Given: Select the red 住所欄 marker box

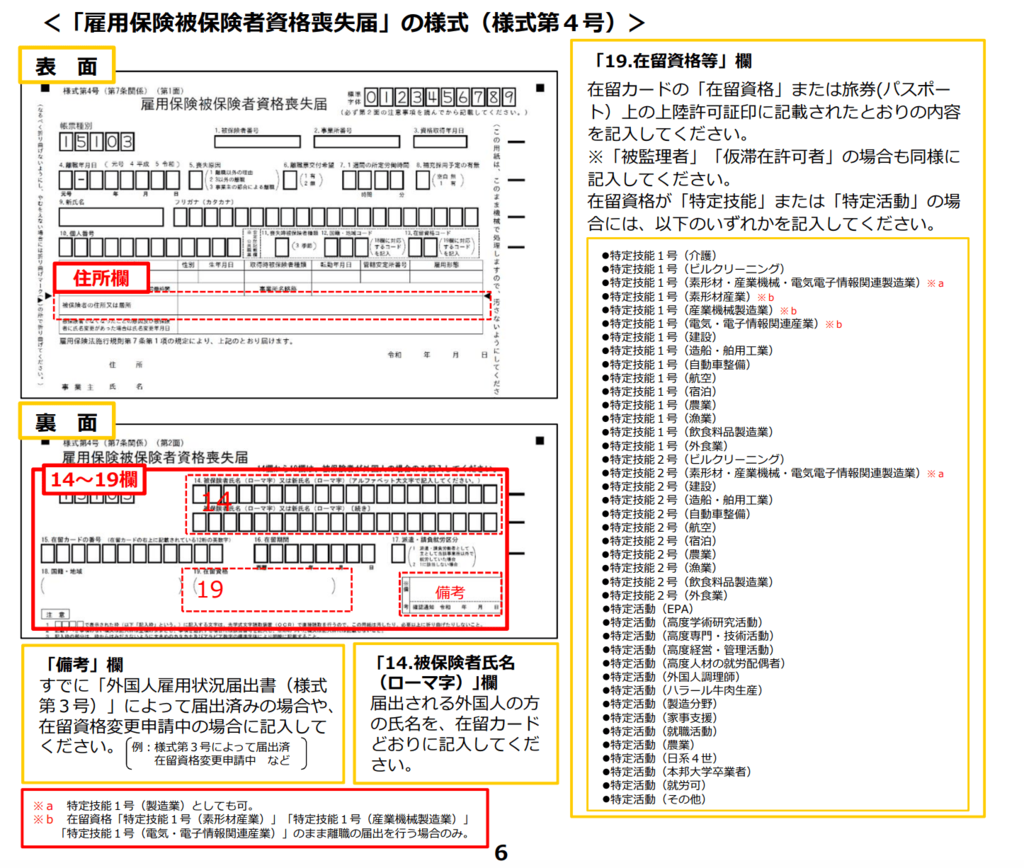Looking at the screenshot, I should coord(100,277).
